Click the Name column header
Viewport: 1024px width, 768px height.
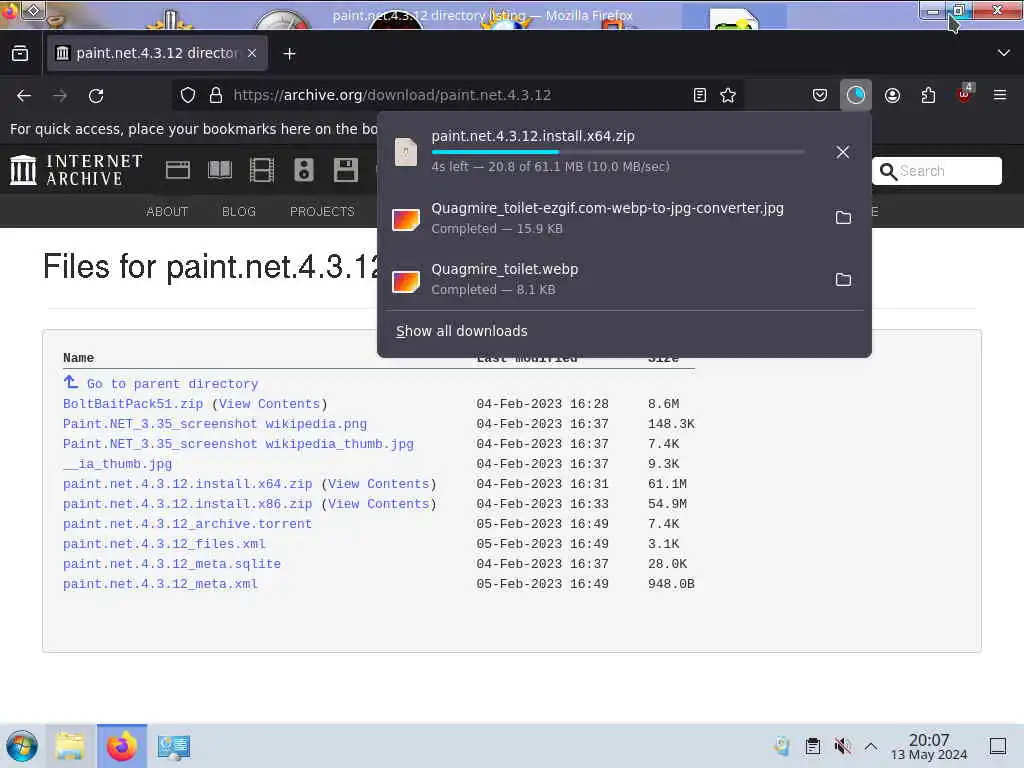78,358
